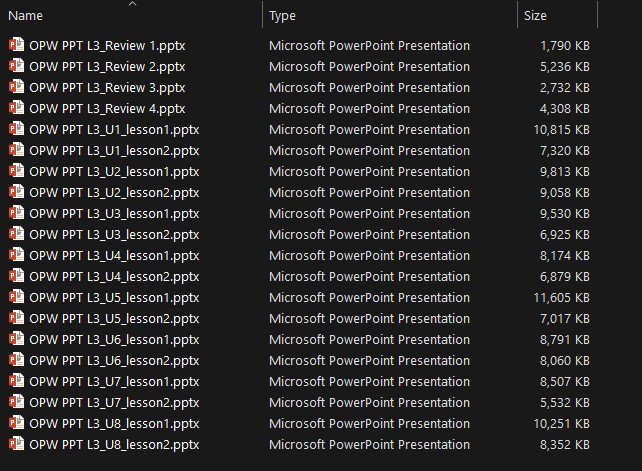Click the 9,813 KB size value
Viewport: 642px width, 471px height.
click(x=565, y=172)
